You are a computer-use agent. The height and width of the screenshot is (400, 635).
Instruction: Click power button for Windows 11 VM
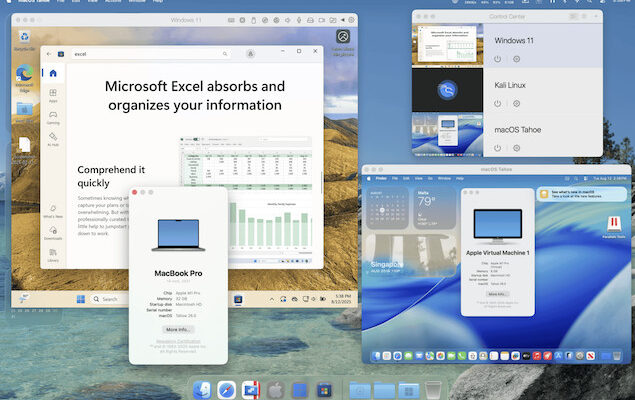pos(498,59)
